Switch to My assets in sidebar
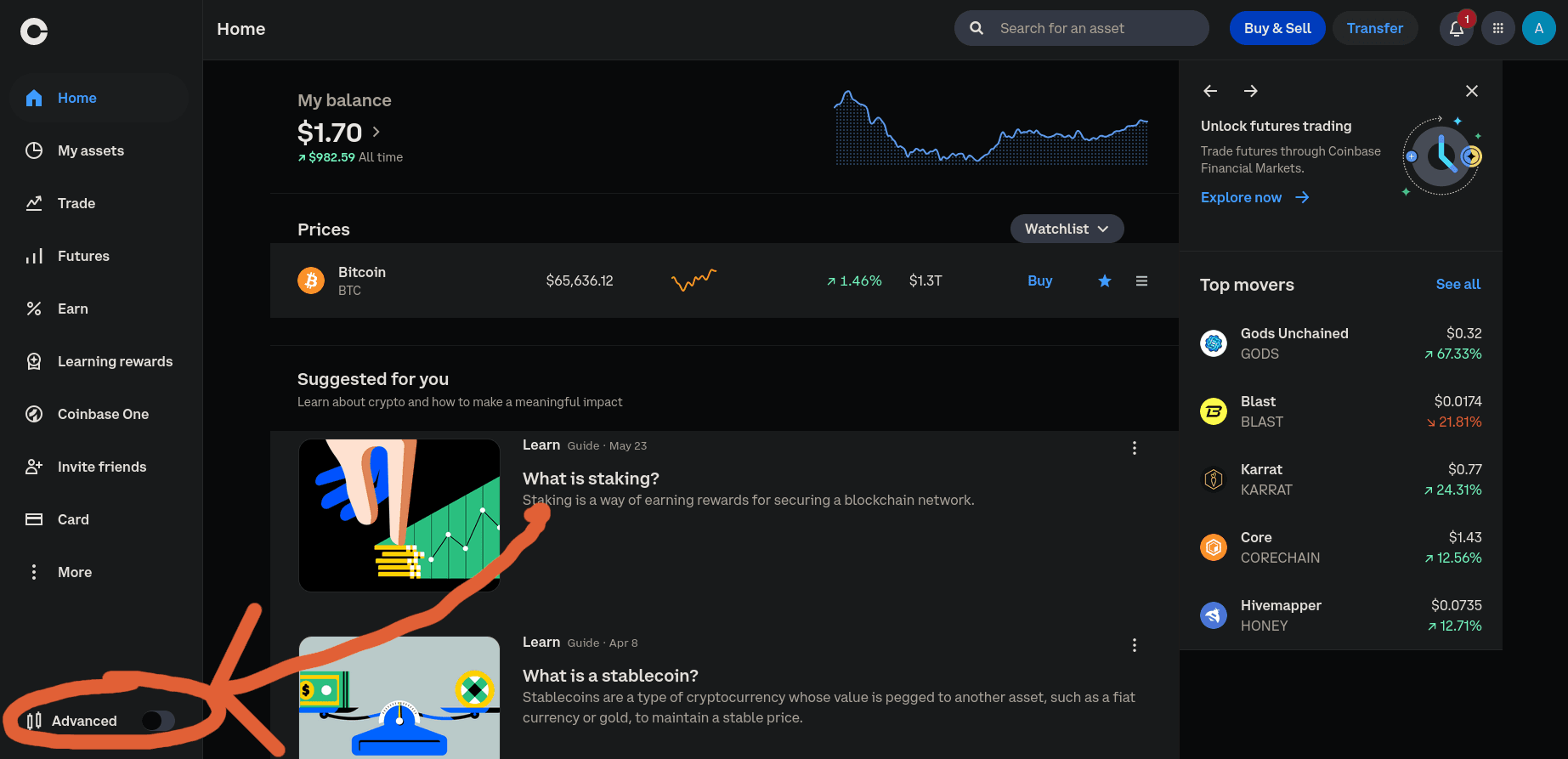Screen dimensions: 1568x759 tap(90, 150)
